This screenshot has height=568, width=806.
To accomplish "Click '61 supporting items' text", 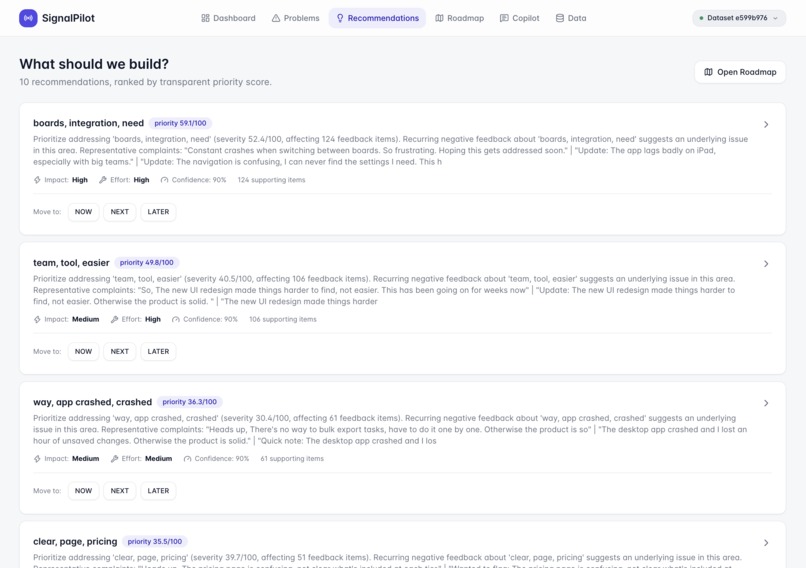I will 292,459.
